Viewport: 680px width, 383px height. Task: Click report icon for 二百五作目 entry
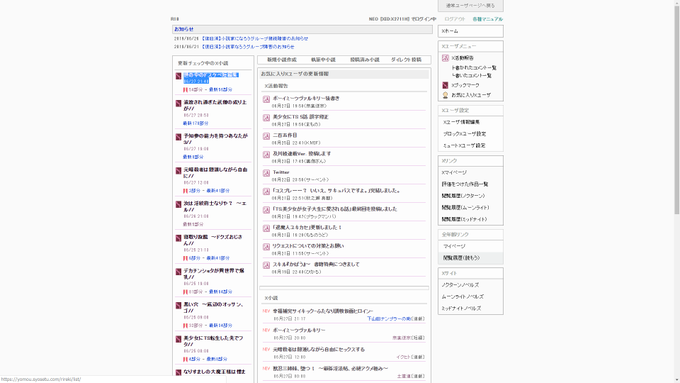coord(266,136)
